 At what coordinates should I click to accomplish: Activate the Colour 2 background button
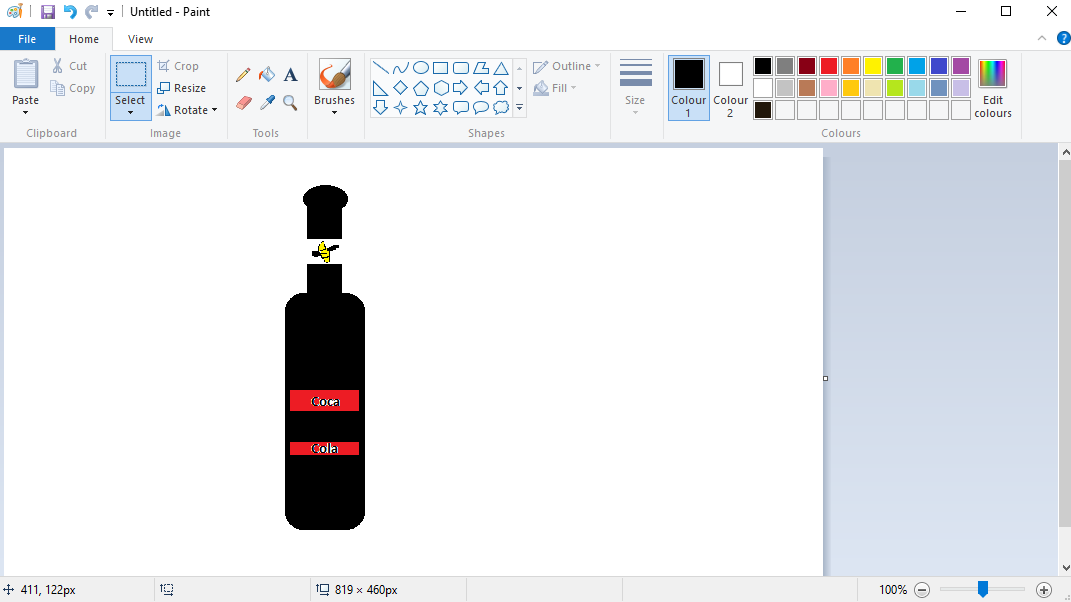(x=730, y=88)
